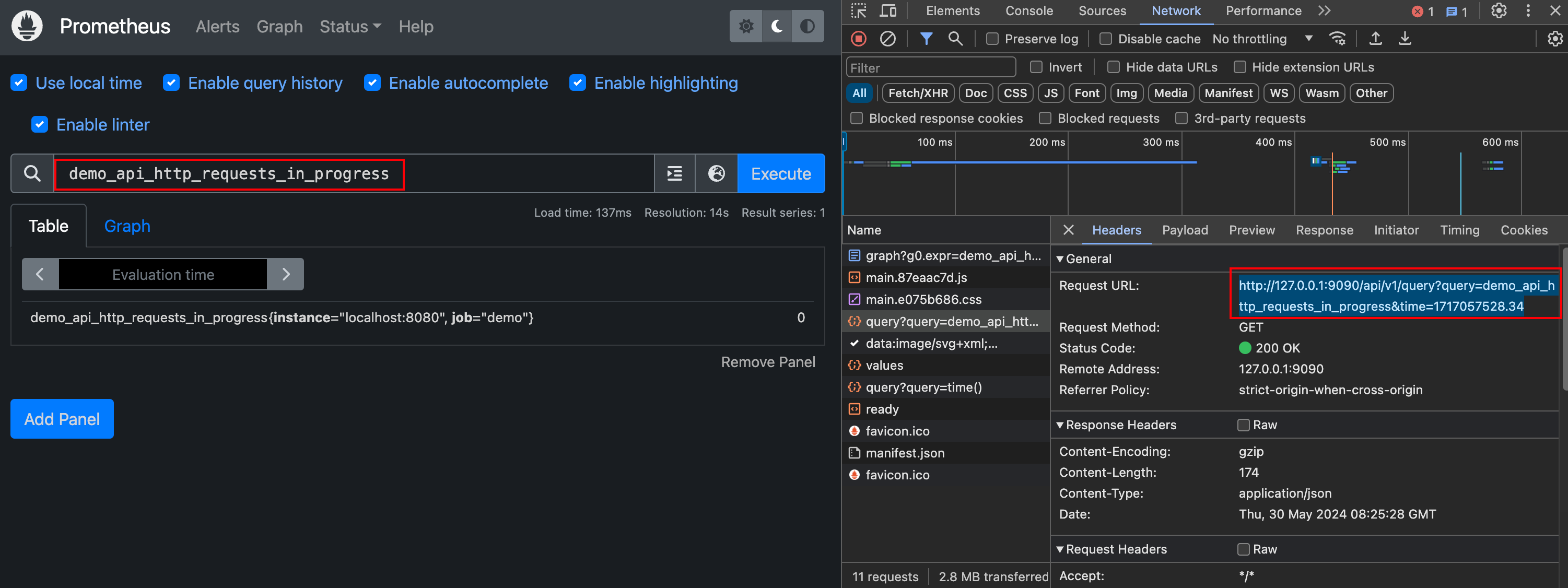Format the expression with indent icon
The width and height of the screenshot is (1568, 588).
674,173
